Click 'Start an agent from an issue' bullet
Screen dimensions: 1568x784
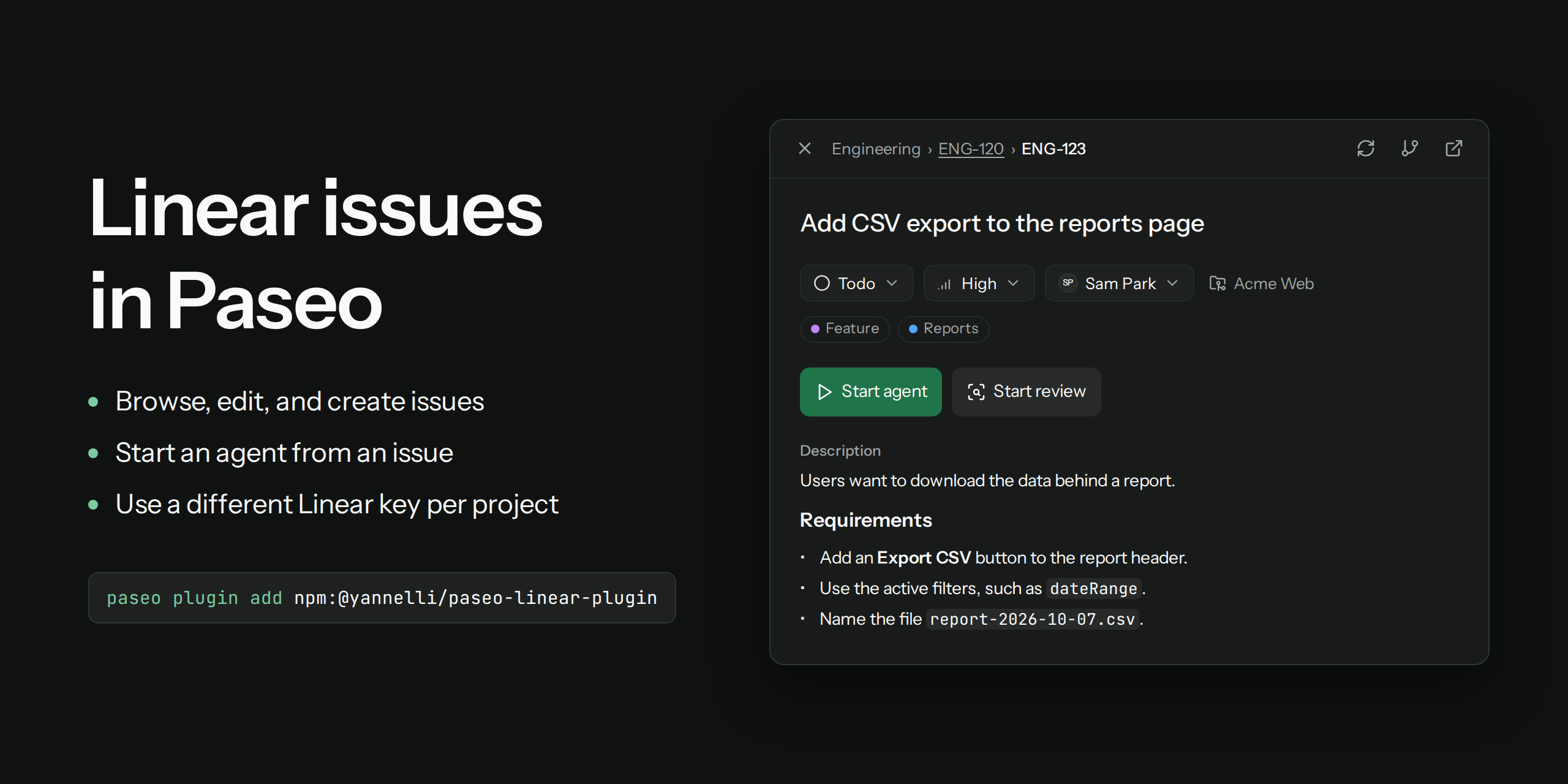(284, 453)
